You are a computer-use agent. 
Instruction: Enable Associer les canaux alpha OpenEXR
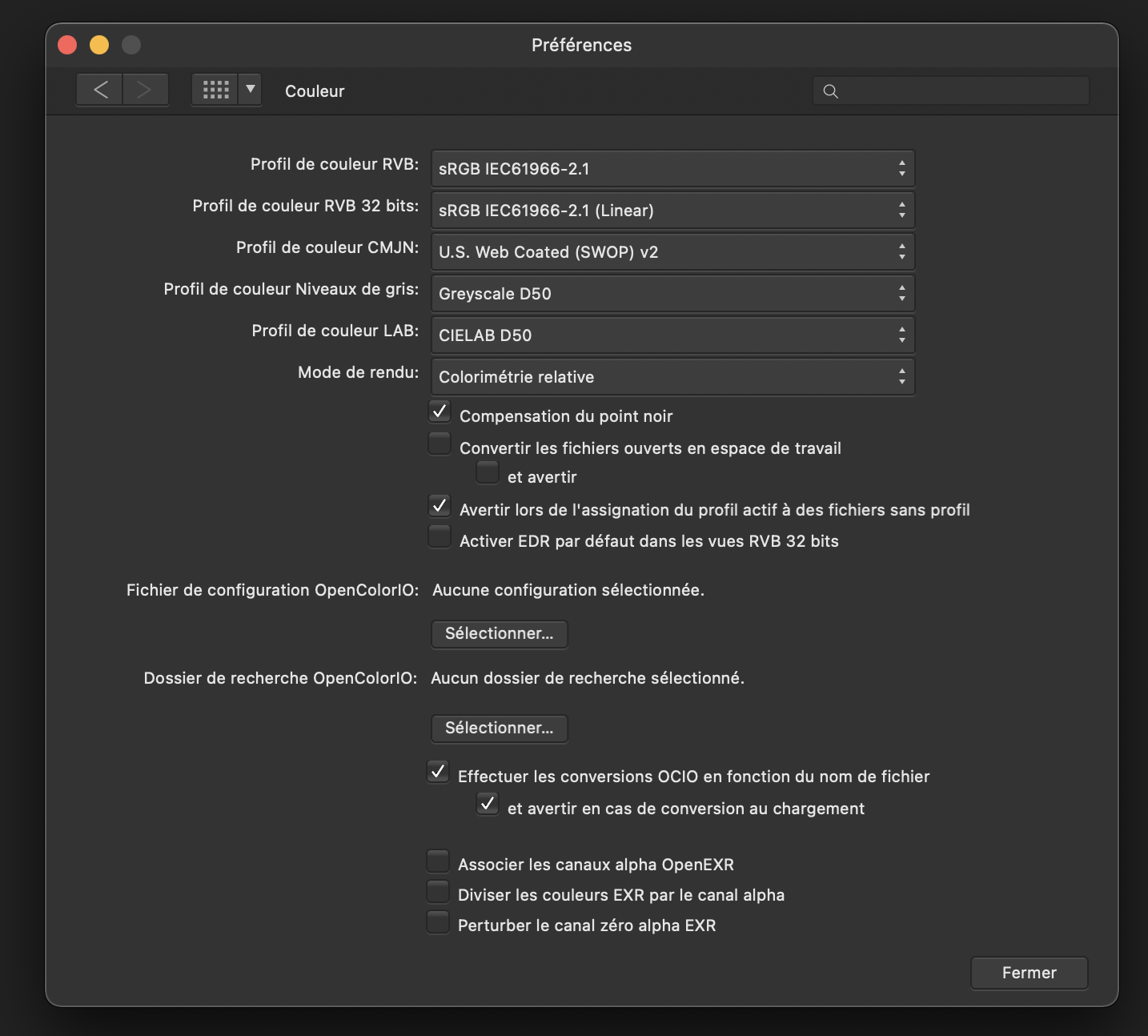tap(438, 861)
